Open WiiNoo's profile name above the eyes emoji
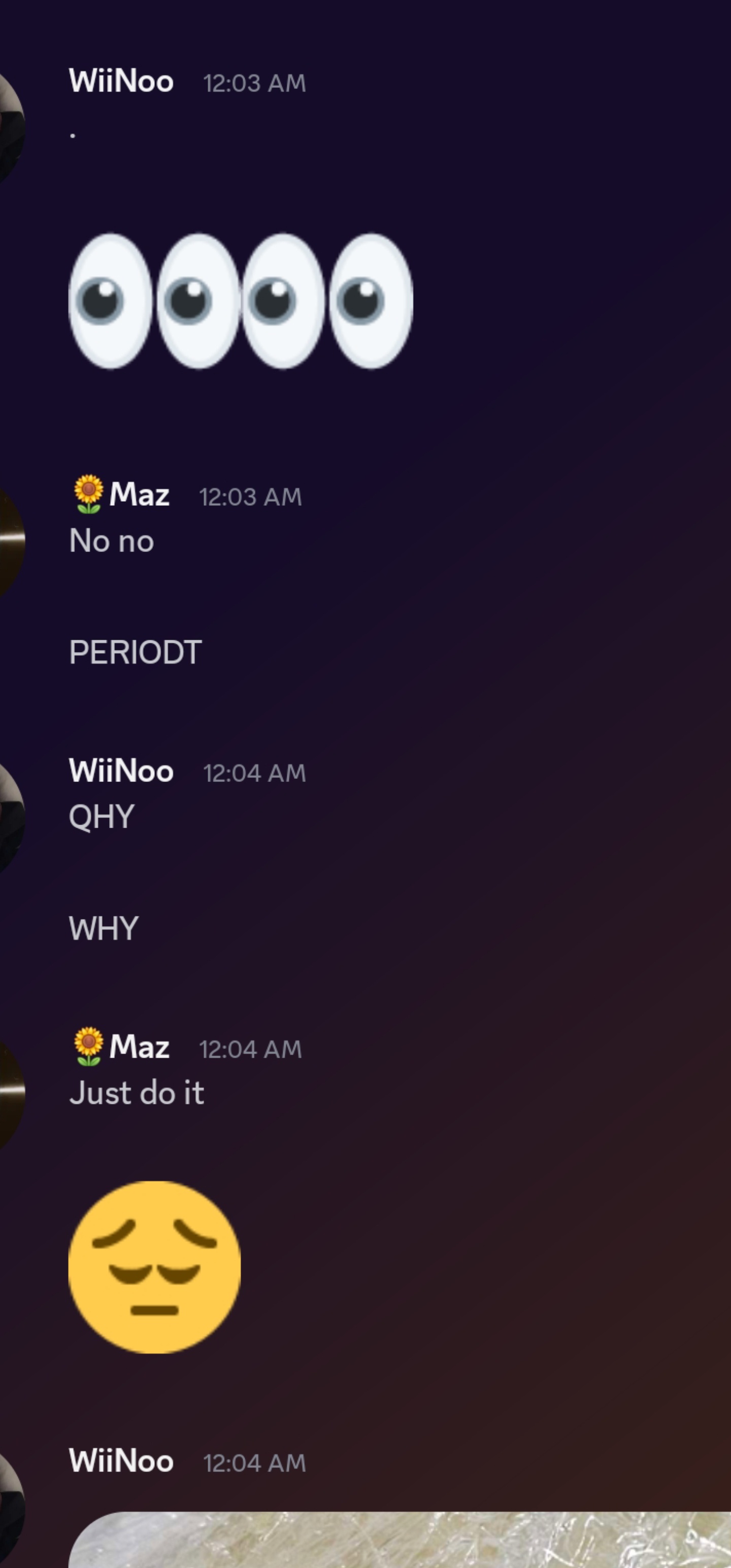Viewport: 731px width, 1568px height. click(x=121, y=81)
